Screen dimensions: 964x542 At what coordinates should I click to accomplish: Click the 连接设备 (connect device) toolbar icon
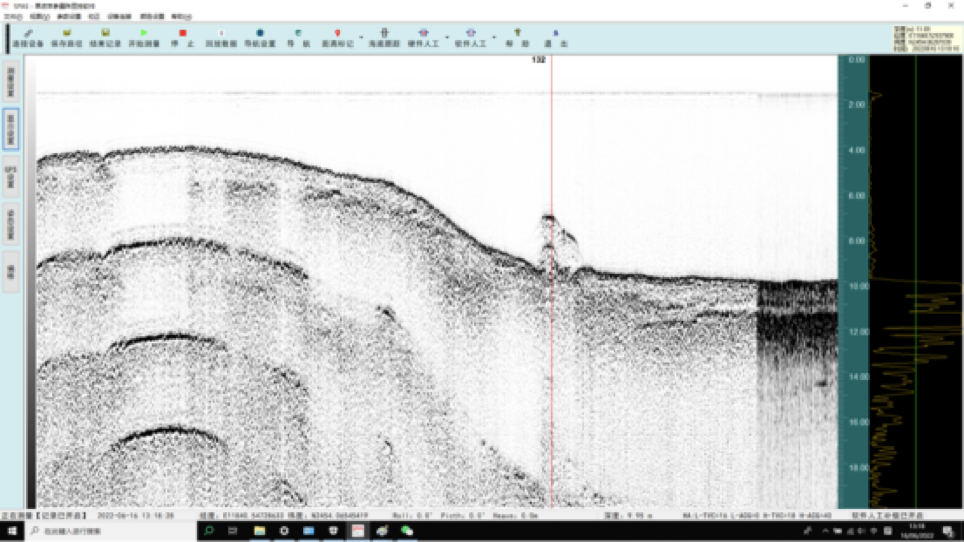27,38
